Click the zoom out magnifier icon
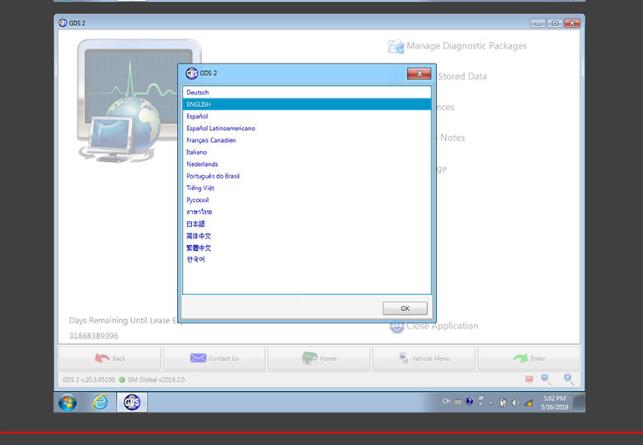Screen dimensions: 643x445 (x=547, y=380)
